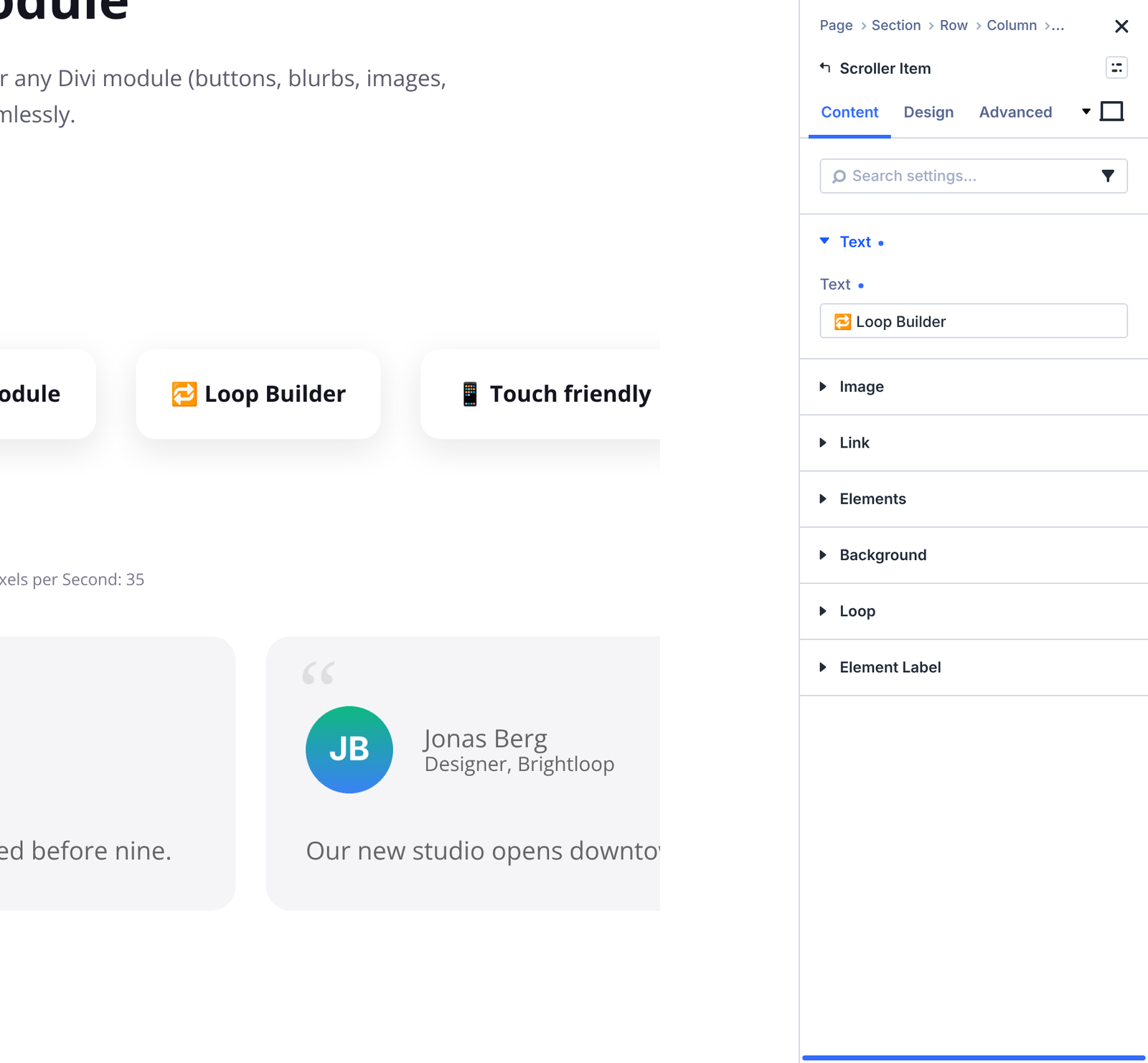The height and width of the screenshot is (1063, 1148).
Task: Click the Jonas Berg name text
Action: [485, 738]
